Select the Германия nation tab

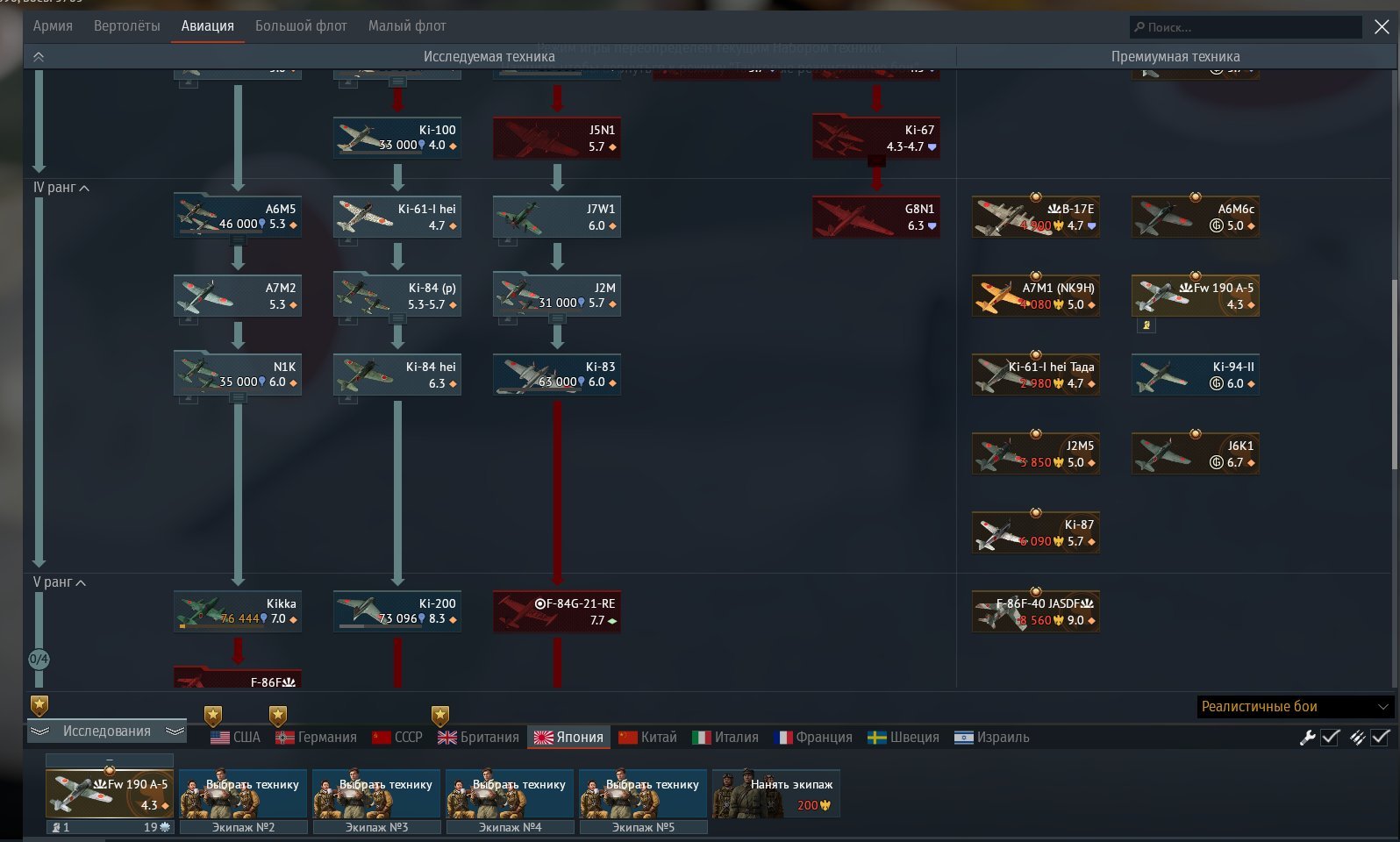point(317,738)
